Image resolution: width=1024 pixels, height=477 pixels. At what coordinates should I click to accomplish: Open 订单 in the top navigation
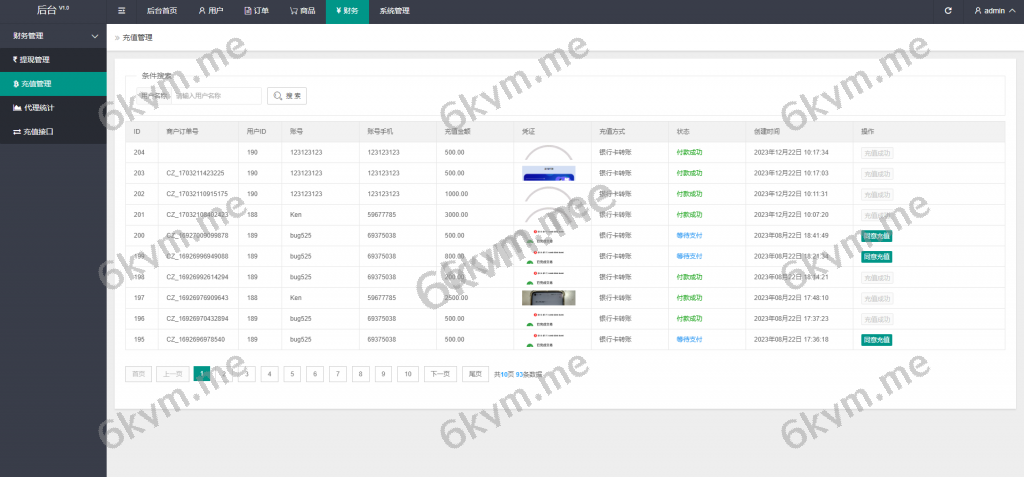(x=257, y=11)
